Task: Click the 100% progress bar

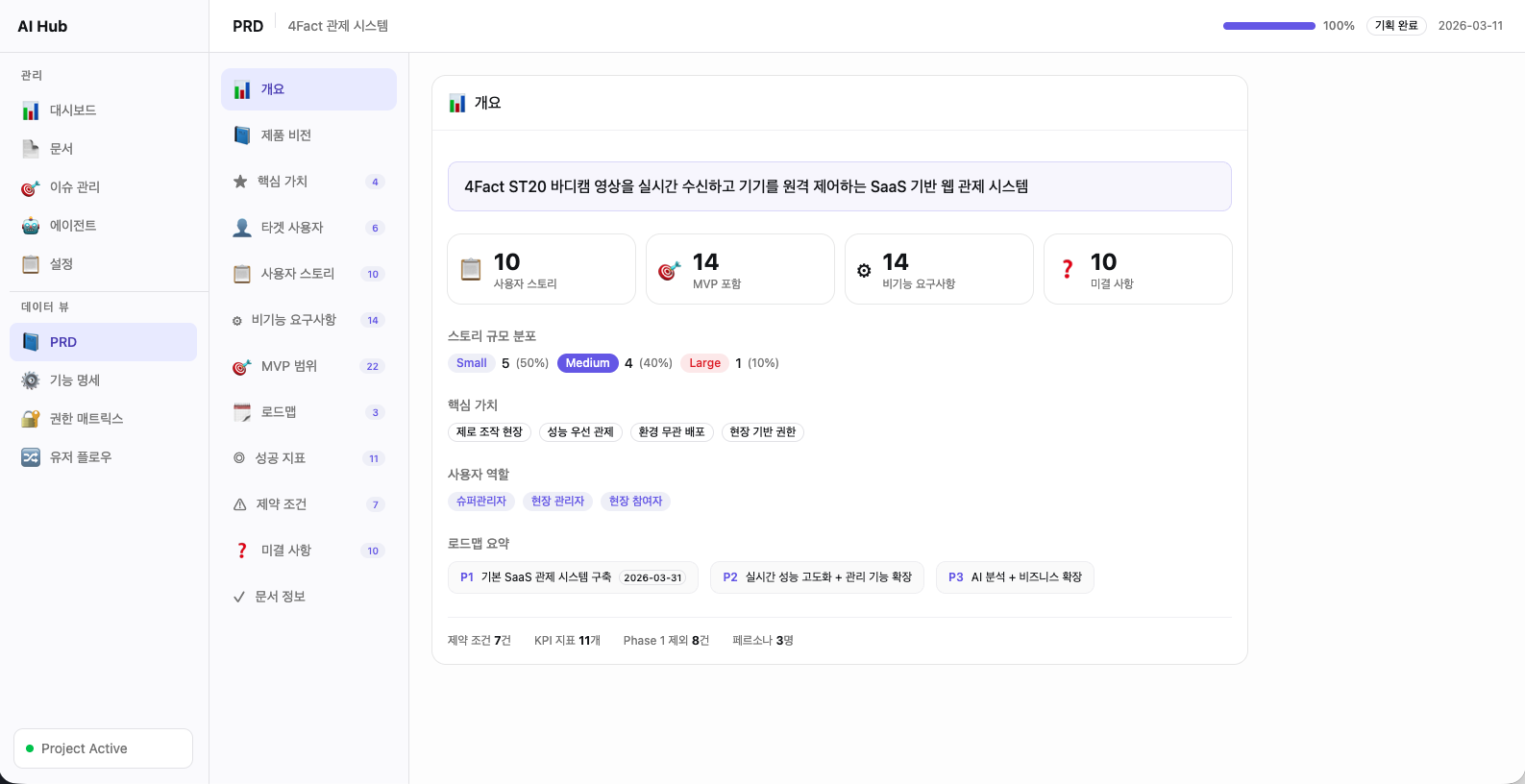Action: pos(1268,26)
